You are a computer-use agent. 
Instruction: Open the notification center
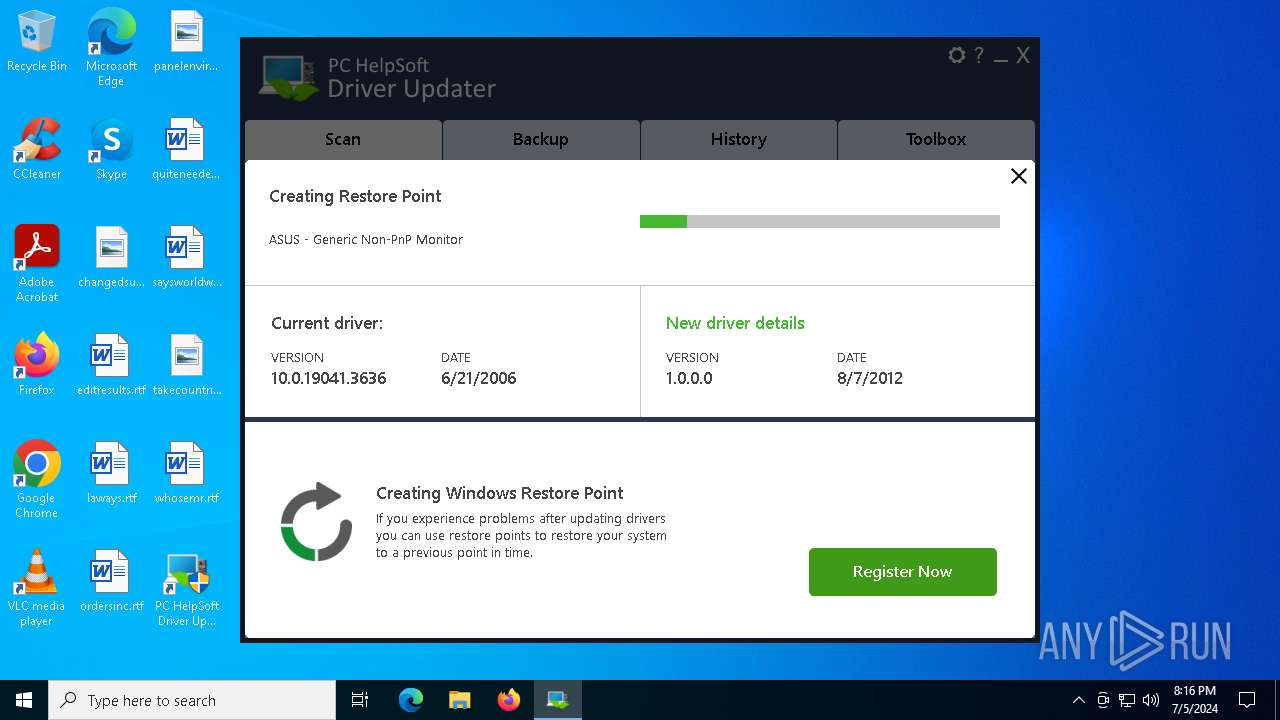pyautogui.click(x=1247, y=700)
